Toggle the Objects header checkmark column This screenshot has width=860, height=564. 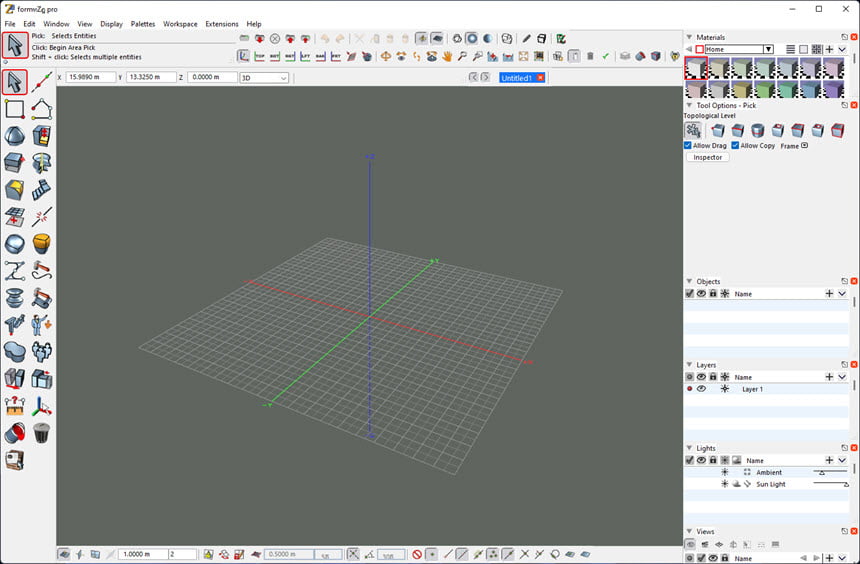[689, 294]
